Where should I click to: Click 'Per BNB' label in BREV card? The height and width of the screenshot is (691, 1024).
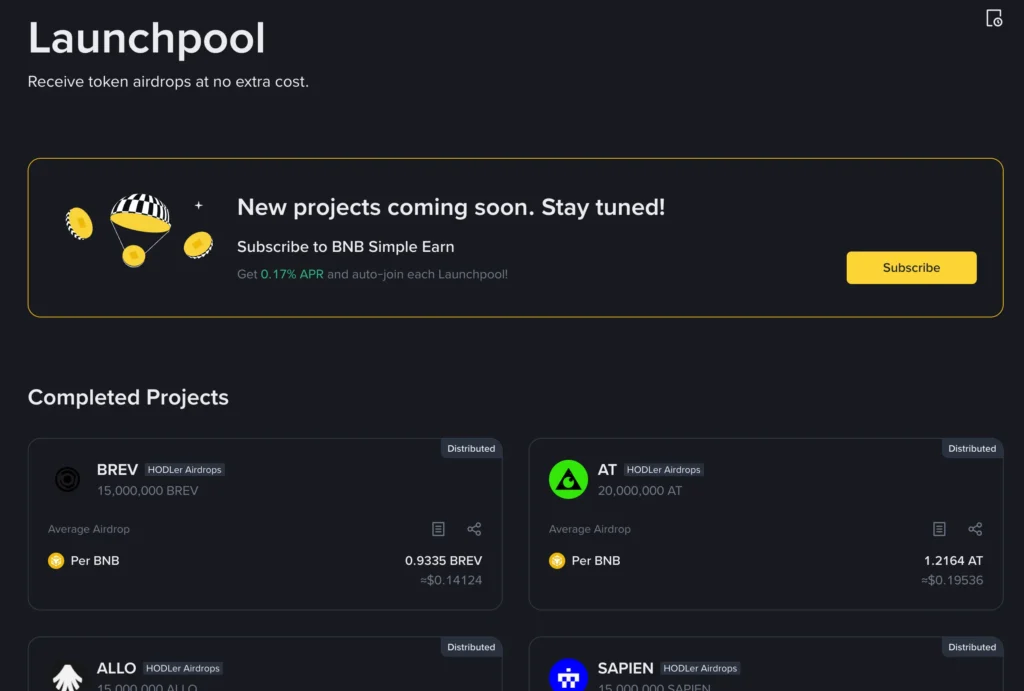click(x=95, y=560)
